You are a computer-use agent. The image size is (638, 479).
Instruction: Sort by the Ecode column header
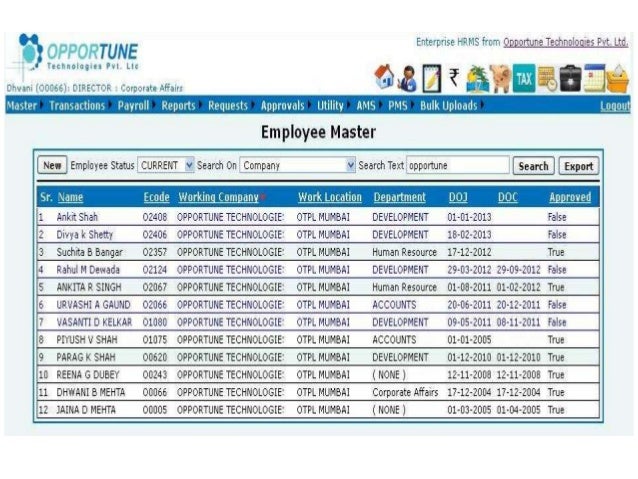[156, 197]
